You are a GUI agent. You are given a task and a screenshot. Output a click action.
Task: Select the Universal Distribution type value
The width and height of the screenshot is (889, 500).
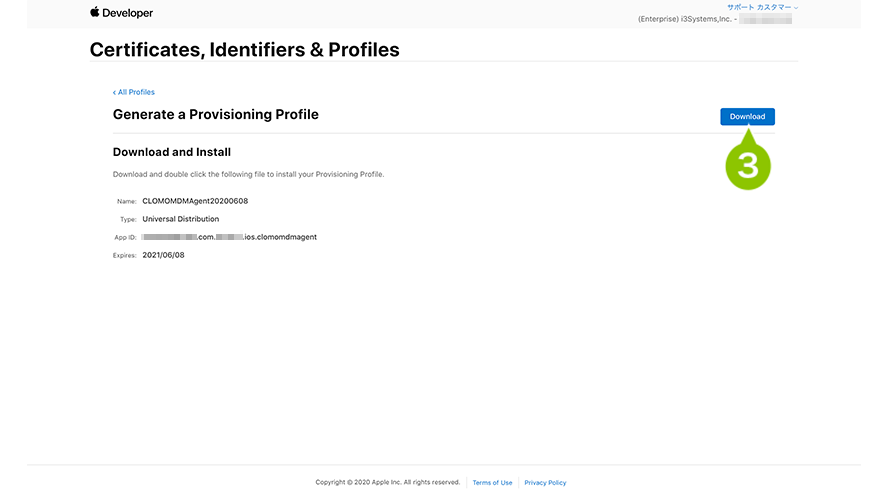point(180,219)
